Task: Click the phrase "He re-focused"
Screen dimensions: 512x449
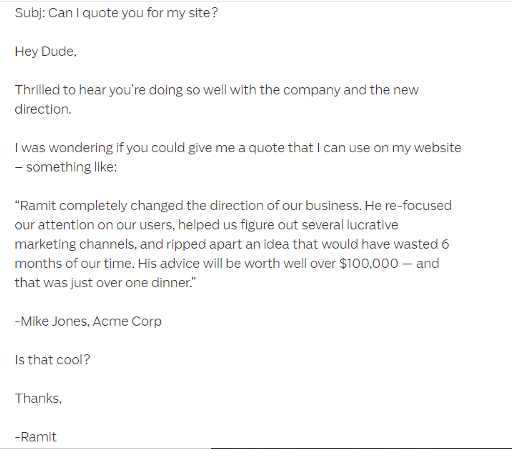Action: point(408,206)
